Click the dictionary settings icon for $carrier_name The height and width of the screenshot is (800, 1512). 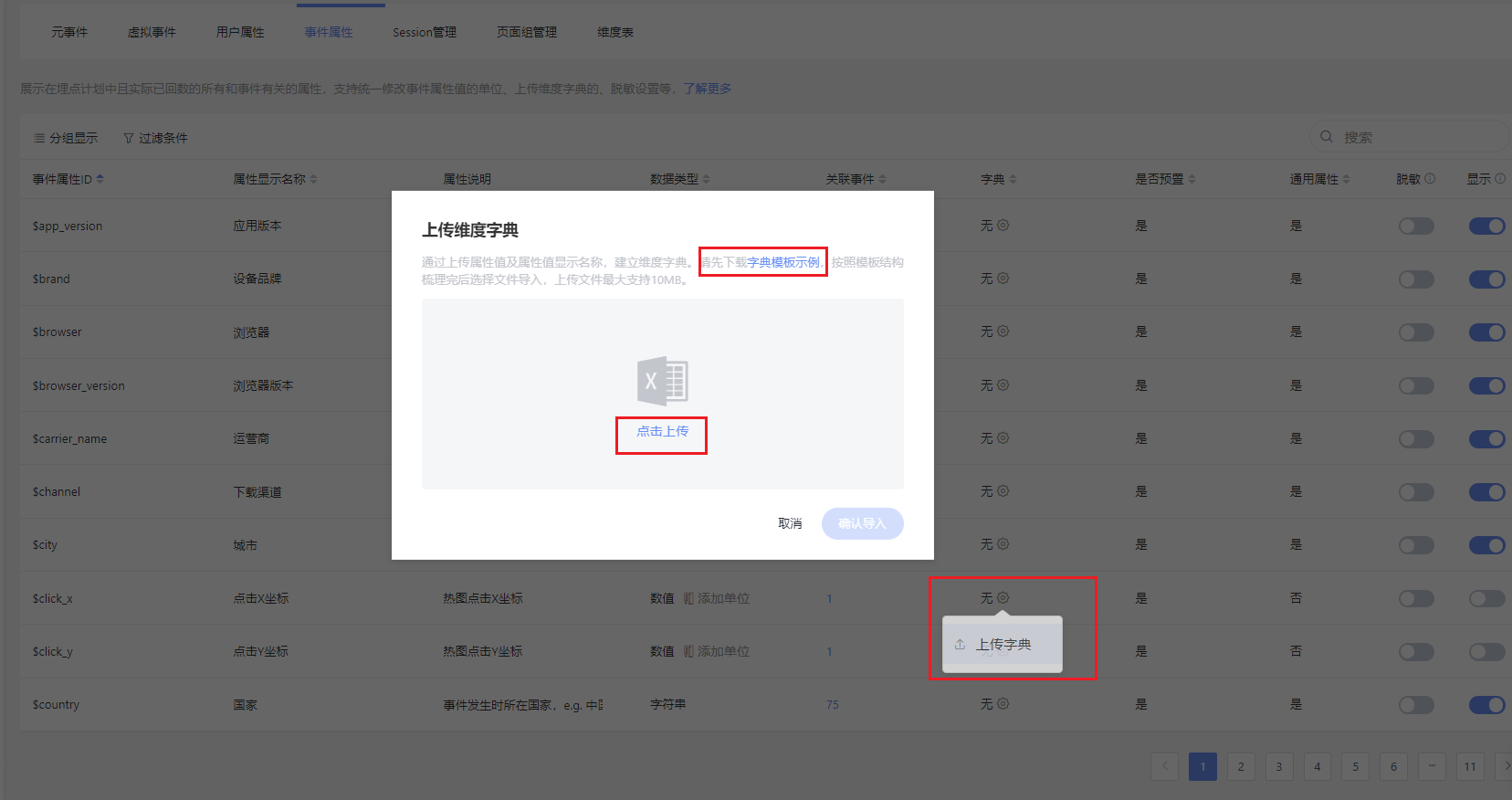coord(1003,438)
